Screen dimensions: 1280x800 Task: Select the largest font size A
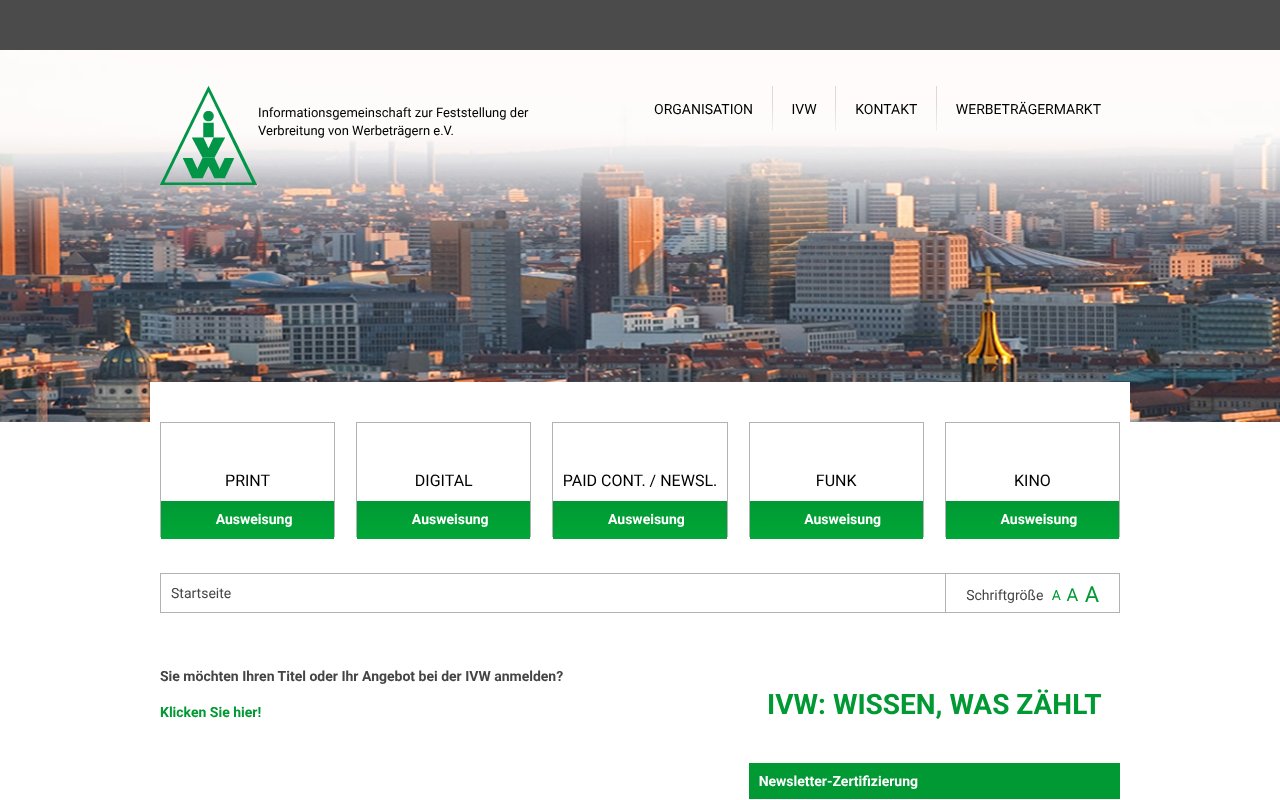pos(1090,593)
